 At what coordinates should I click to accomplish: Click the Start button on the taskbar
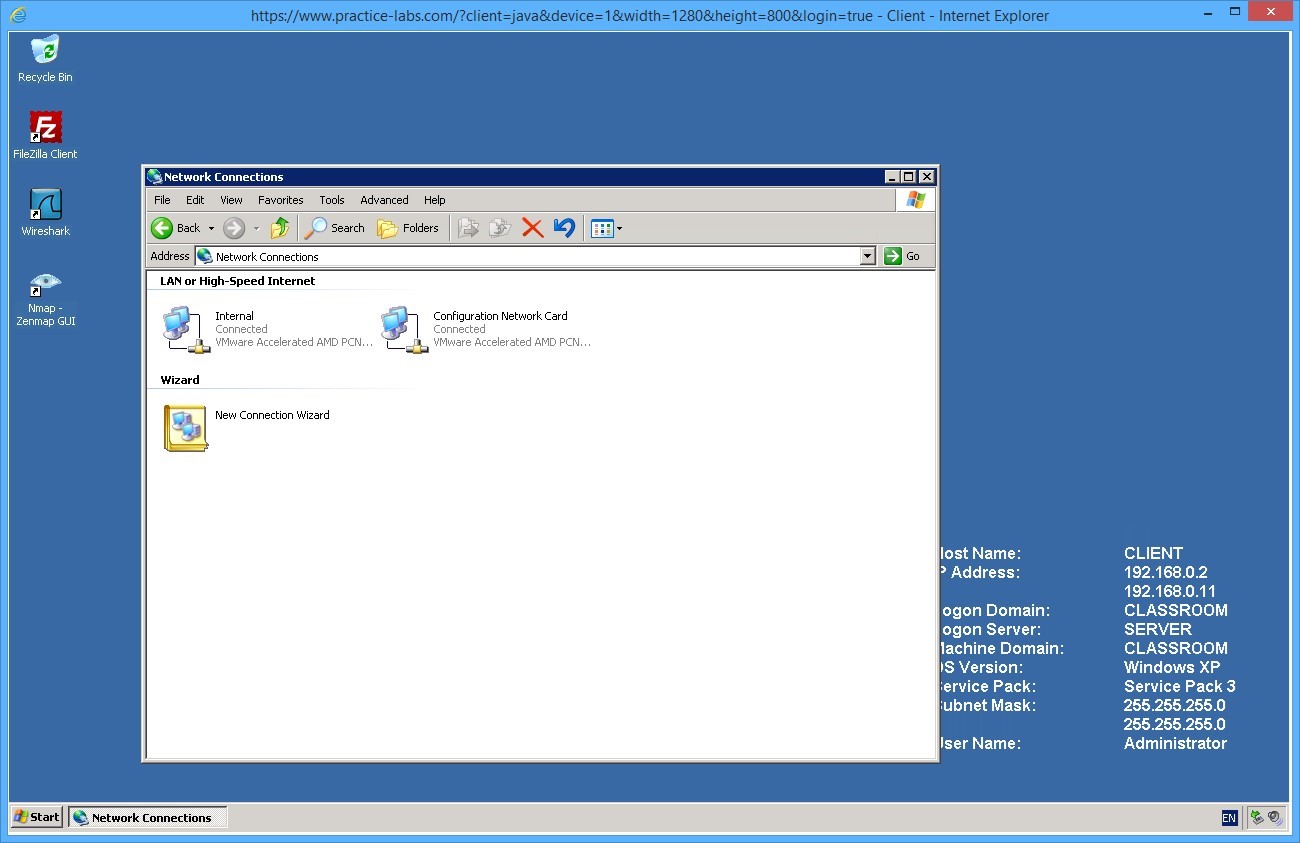(36, 817)
